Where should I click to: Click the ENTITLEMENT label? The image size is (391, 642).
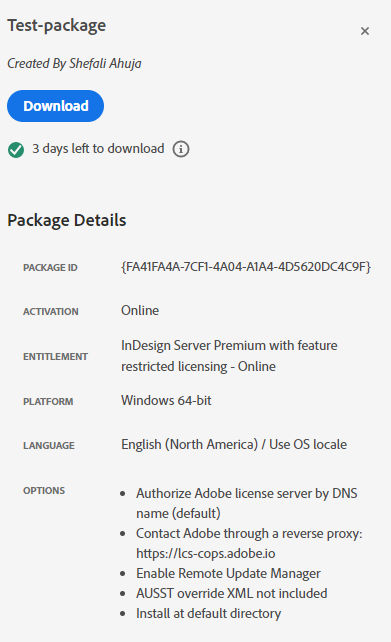point(55,357)
